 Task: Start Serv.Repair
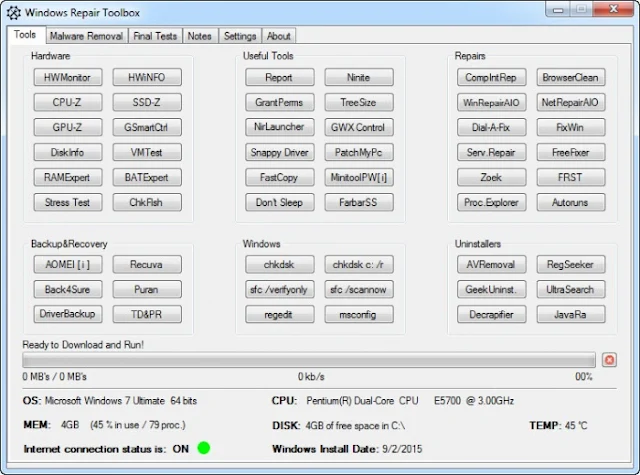491,152
